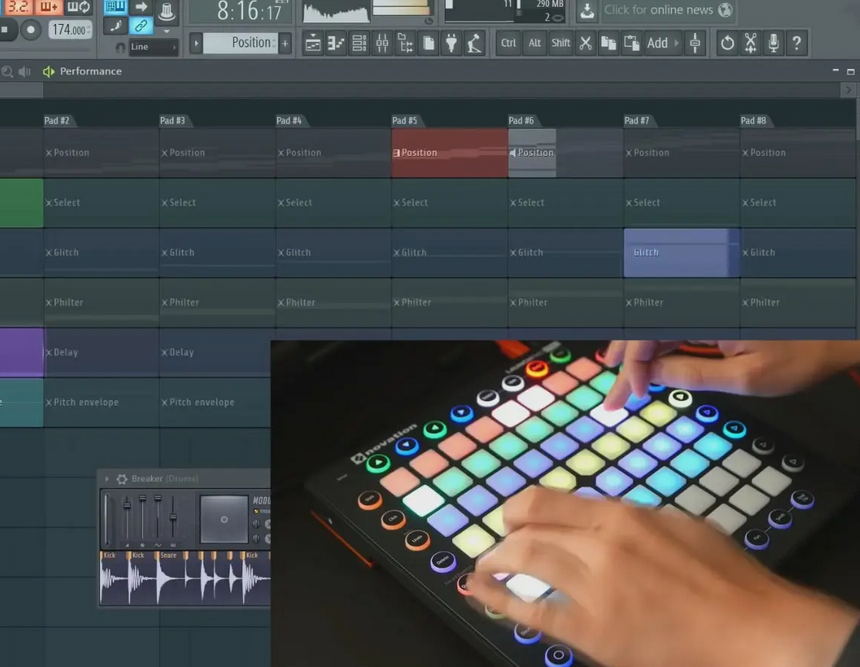Trigger the red Position clip in Pad #5
Viewport: 860px width, 667px height.
pos(450,153)
